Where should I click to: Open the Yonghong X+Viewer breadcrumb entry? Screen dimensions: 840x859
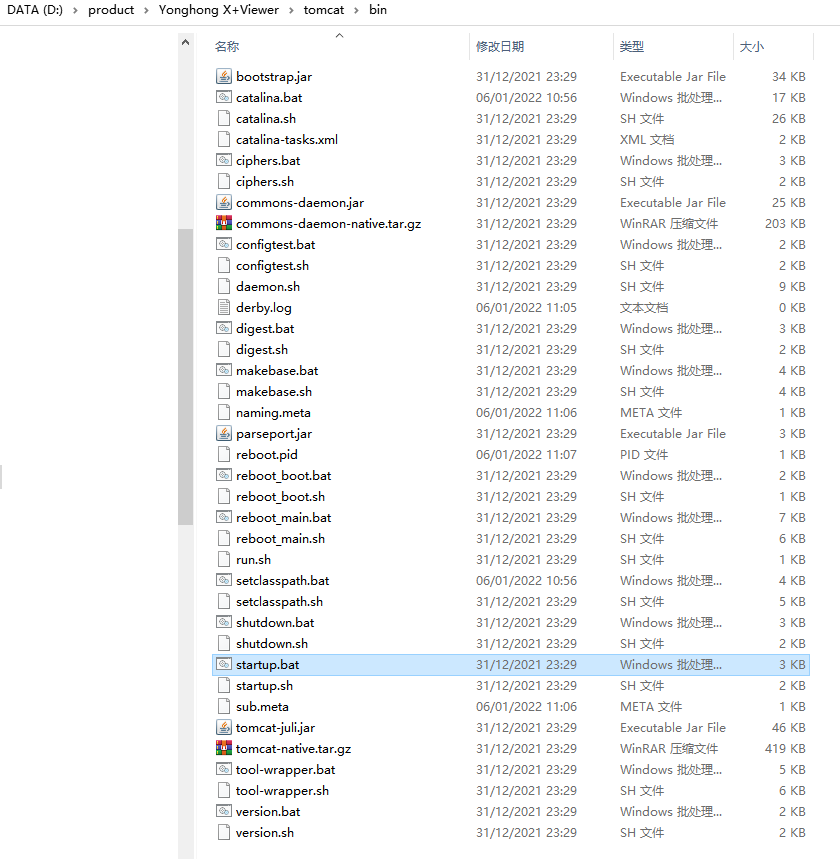[219, 10]
